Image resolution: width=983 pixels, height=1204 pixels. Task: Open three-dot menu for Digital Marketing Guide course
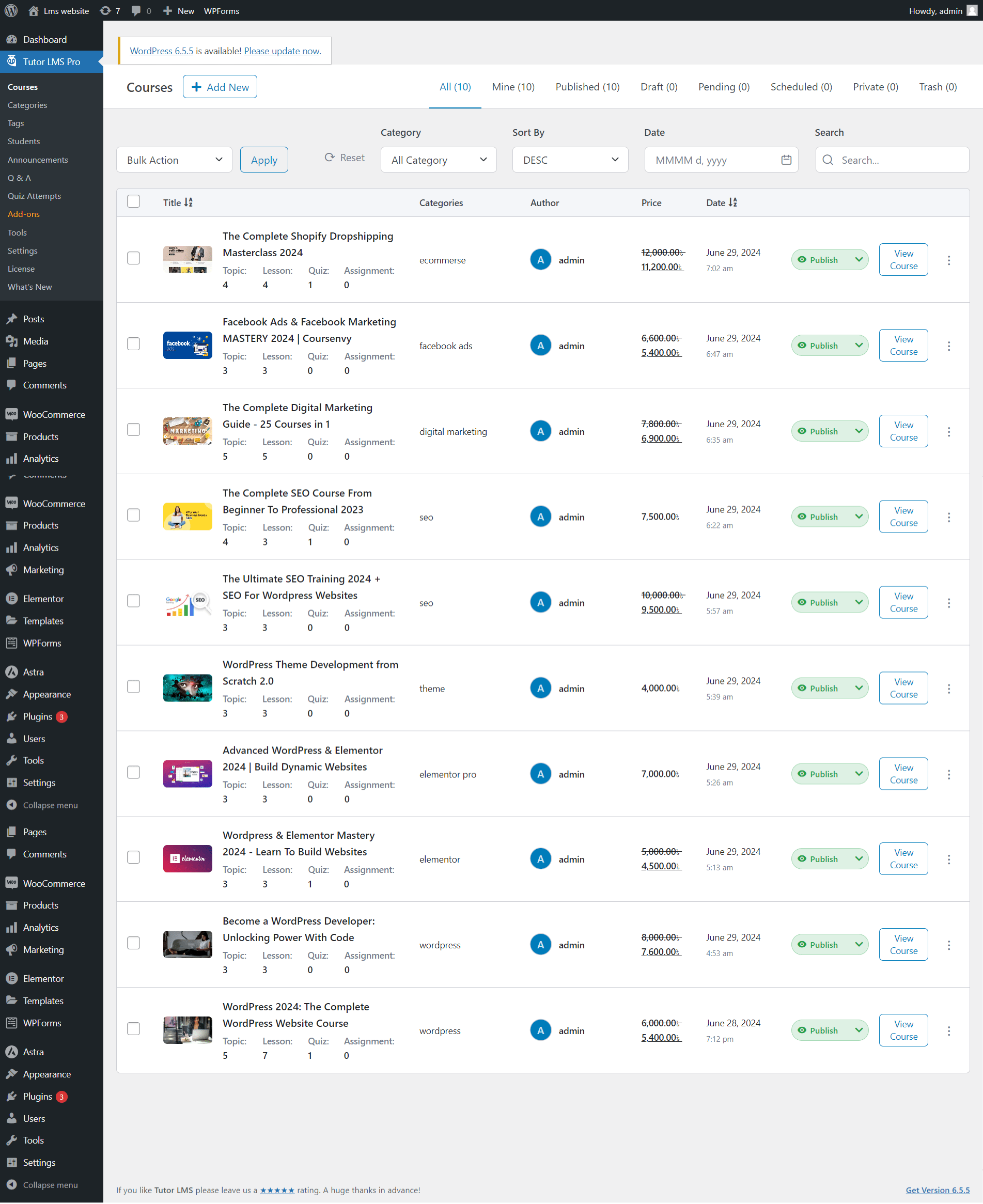[x=948, y=431]
